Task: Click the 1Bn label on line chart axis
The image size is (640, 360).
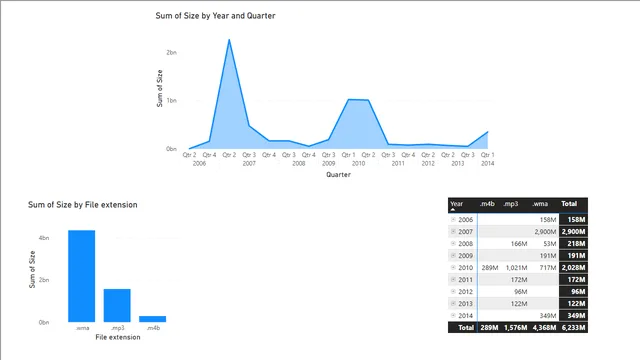Action: tap(171, 100)
